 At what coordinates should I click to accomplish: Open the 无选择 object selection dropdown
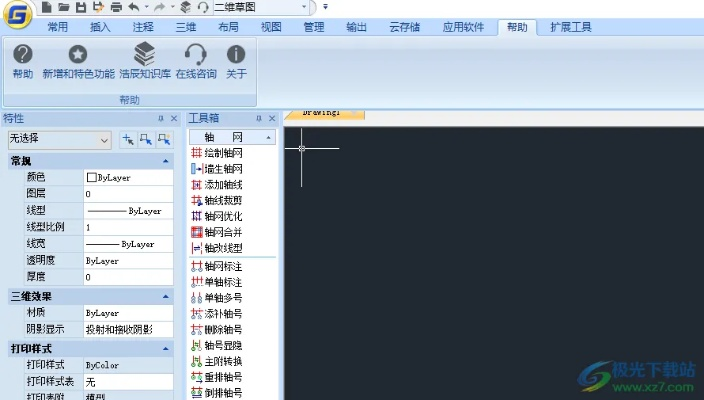(x=58, y=139)
